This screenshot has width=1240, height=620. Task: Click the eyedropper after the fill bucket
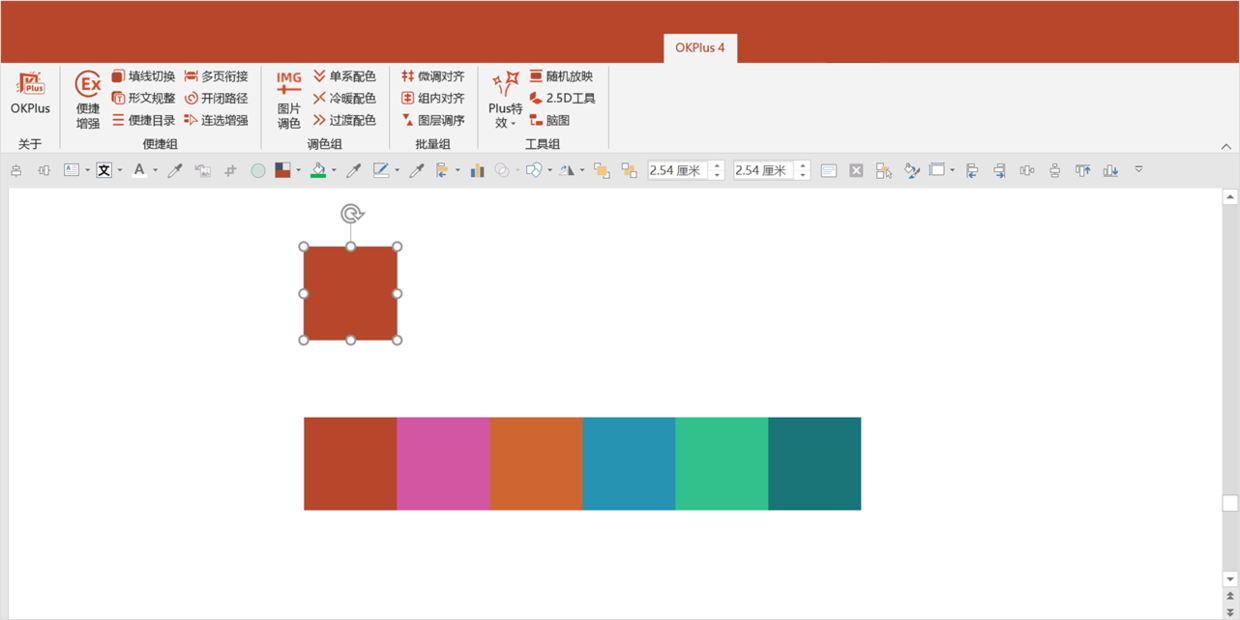click(353, 170)
